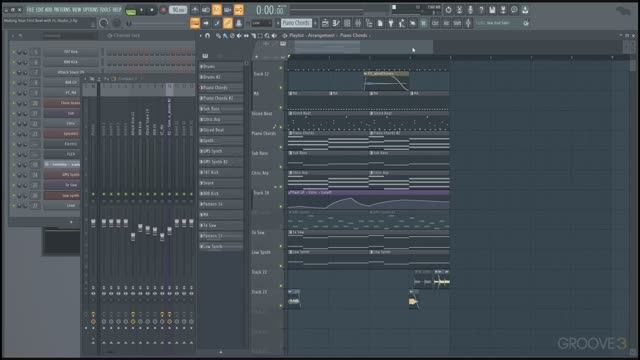Select the FAT Kick channel button
This screenshot has height=360, width=640.
pyautogui.click(x=71, y=52)
